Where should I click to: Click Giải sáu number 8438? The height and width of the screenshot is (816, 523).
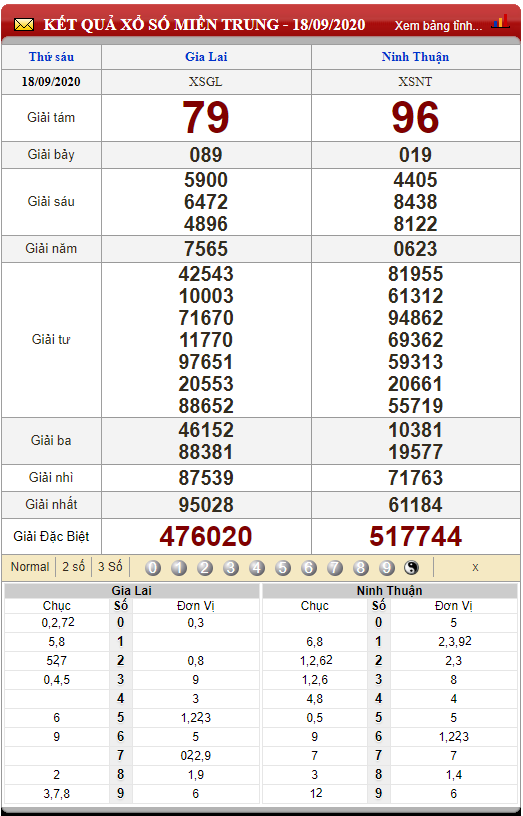[415, 202]
